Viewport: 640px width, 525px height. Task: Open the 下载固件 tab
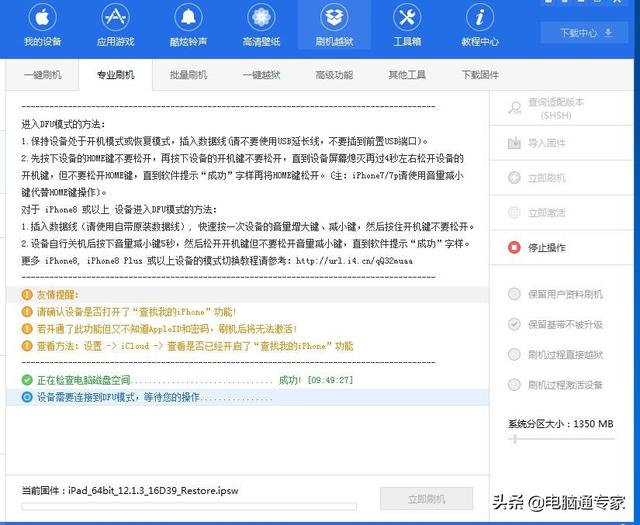480,75
